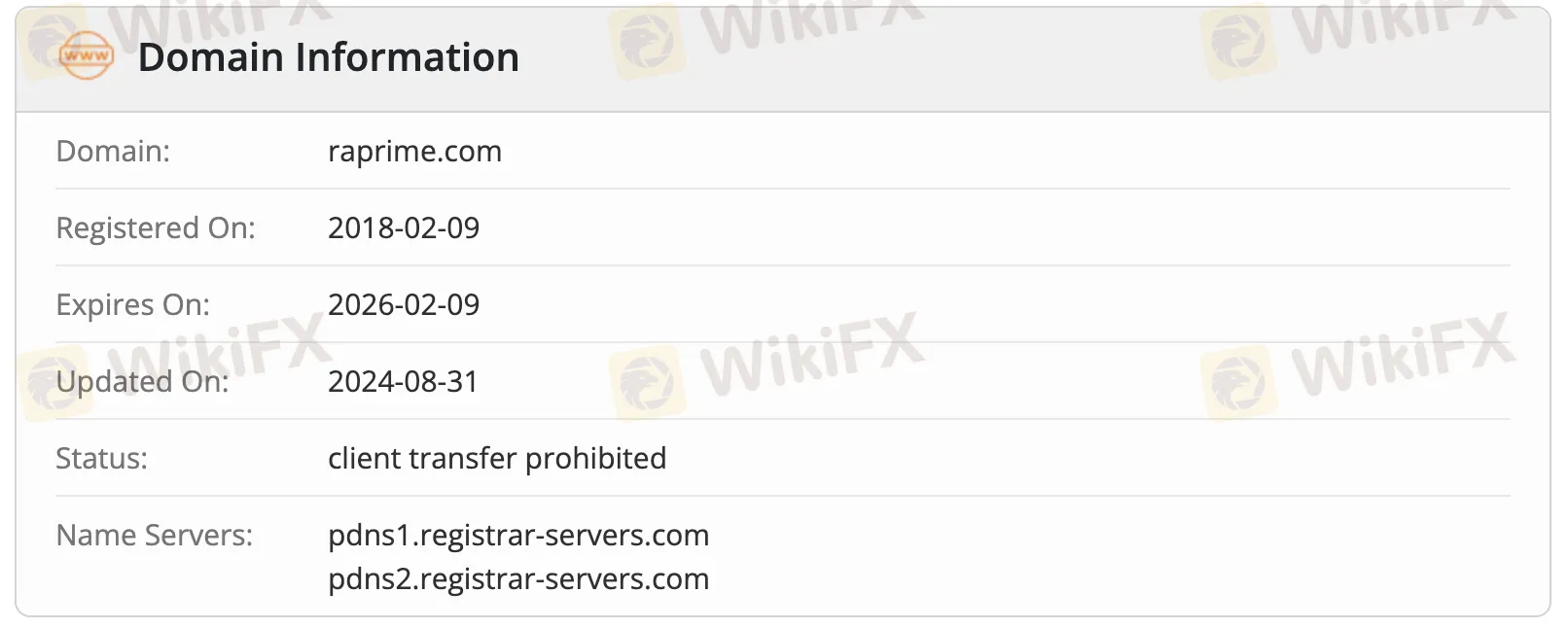Click WikiFX lion logo at far right of Updated row
The image size is (1568, 628).
1237,382
